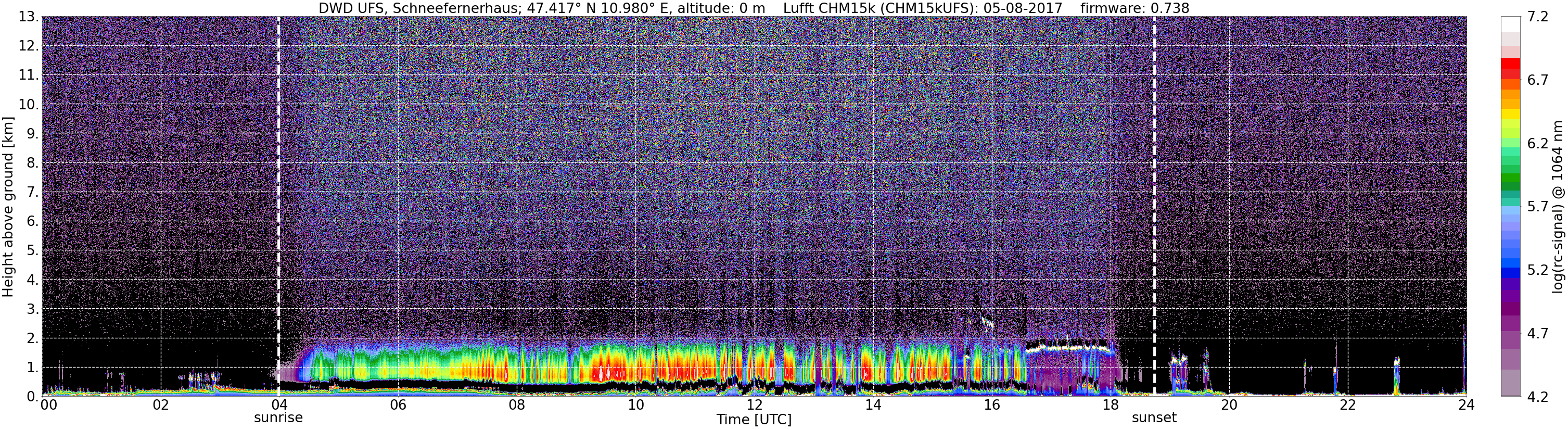Click the colorbar tick value 7.2
The width and height of the screenshot is (1568, 430).
(x=1538, y=17)
